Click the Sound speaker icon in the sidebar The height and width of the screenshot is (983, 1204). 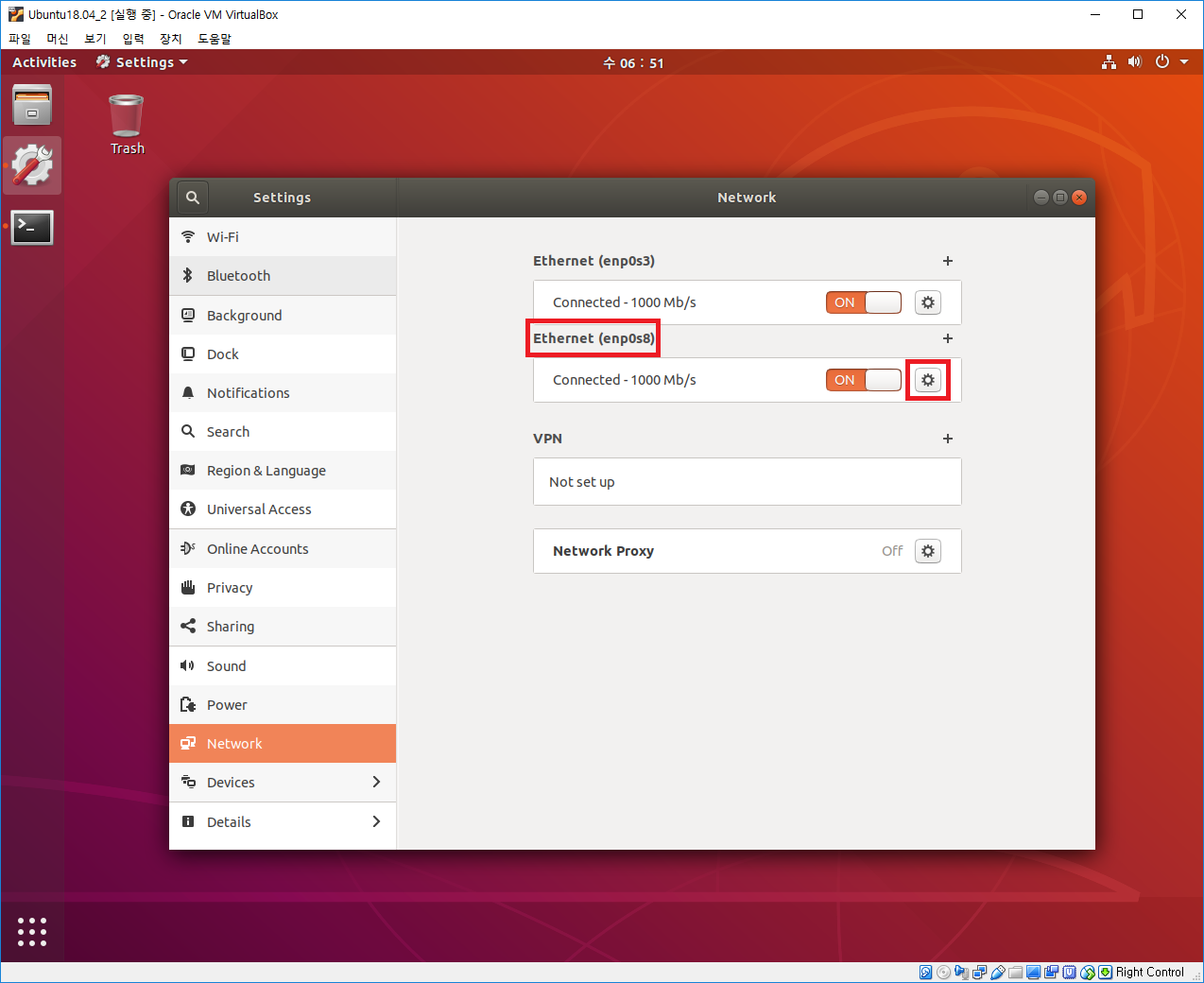tap(188, 665)
